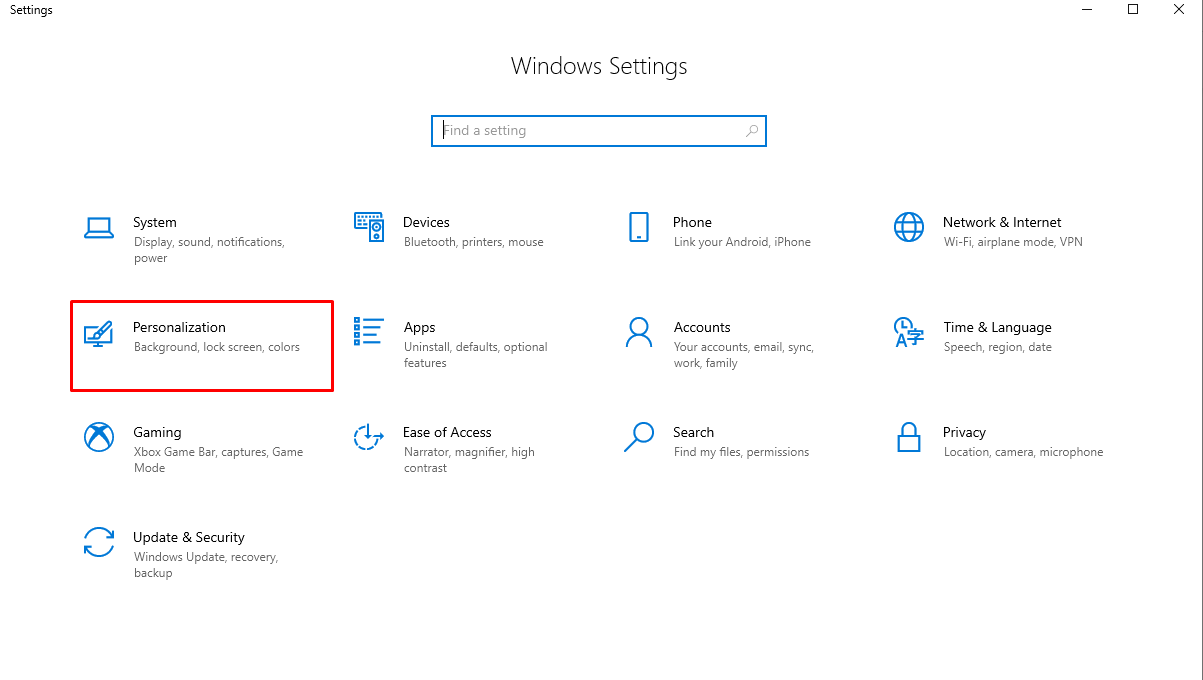
Task: Go to Devices settings title
Action: [426, 222]
